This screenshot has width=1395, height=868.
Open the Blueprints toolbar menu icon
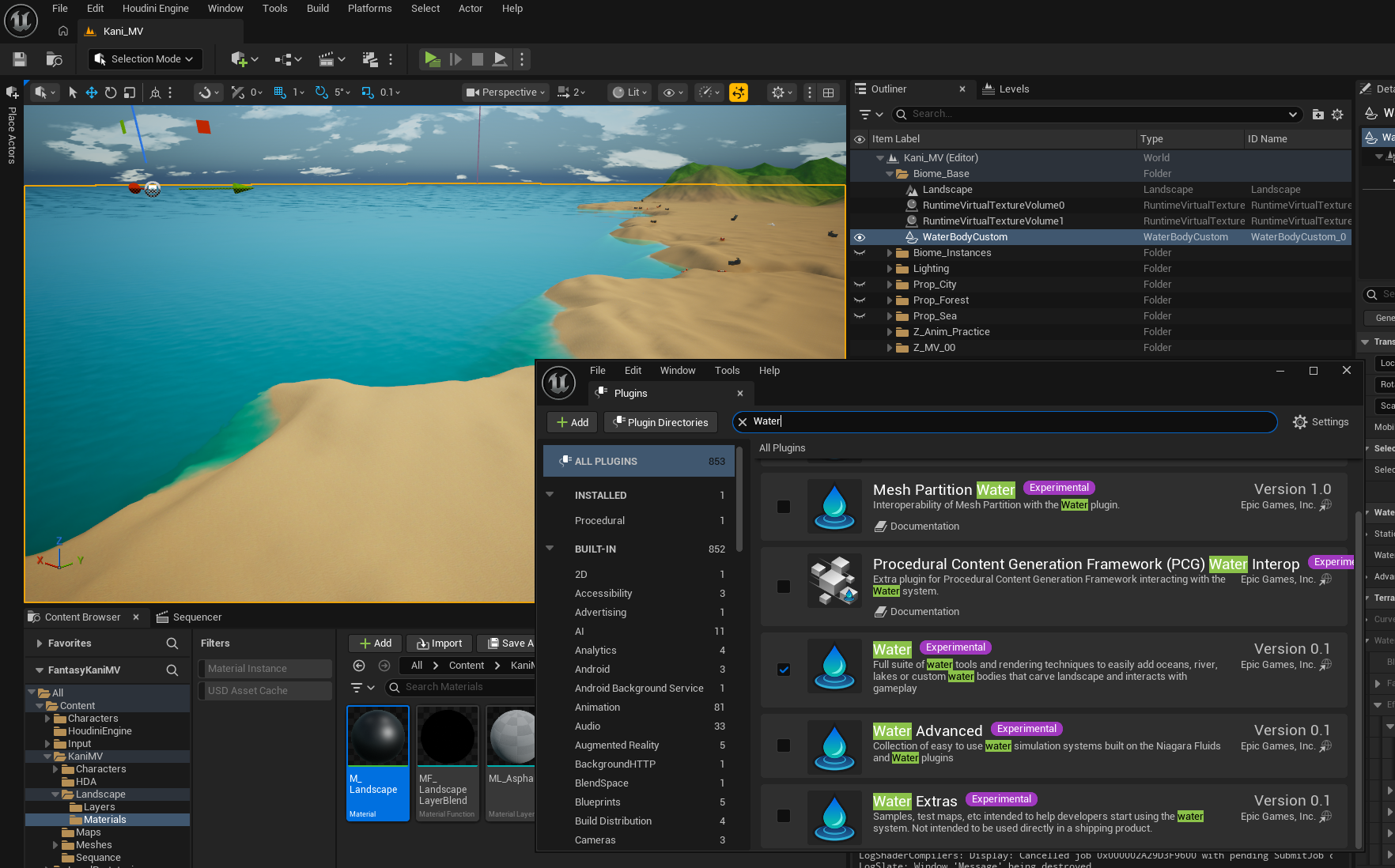[288, 59]
